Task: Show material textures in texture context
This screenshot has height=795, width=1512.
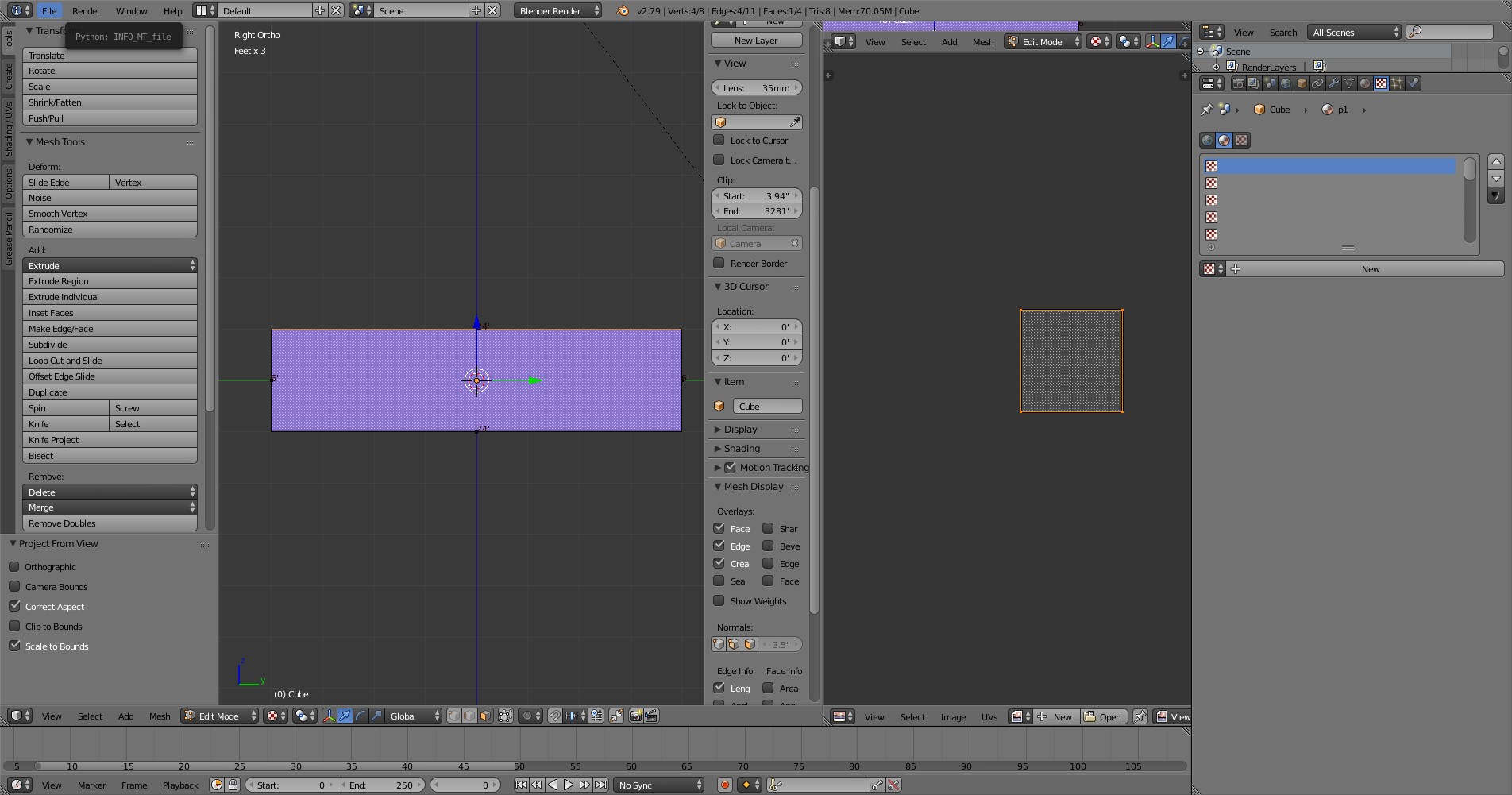Action: click(x=1225, y=140)
